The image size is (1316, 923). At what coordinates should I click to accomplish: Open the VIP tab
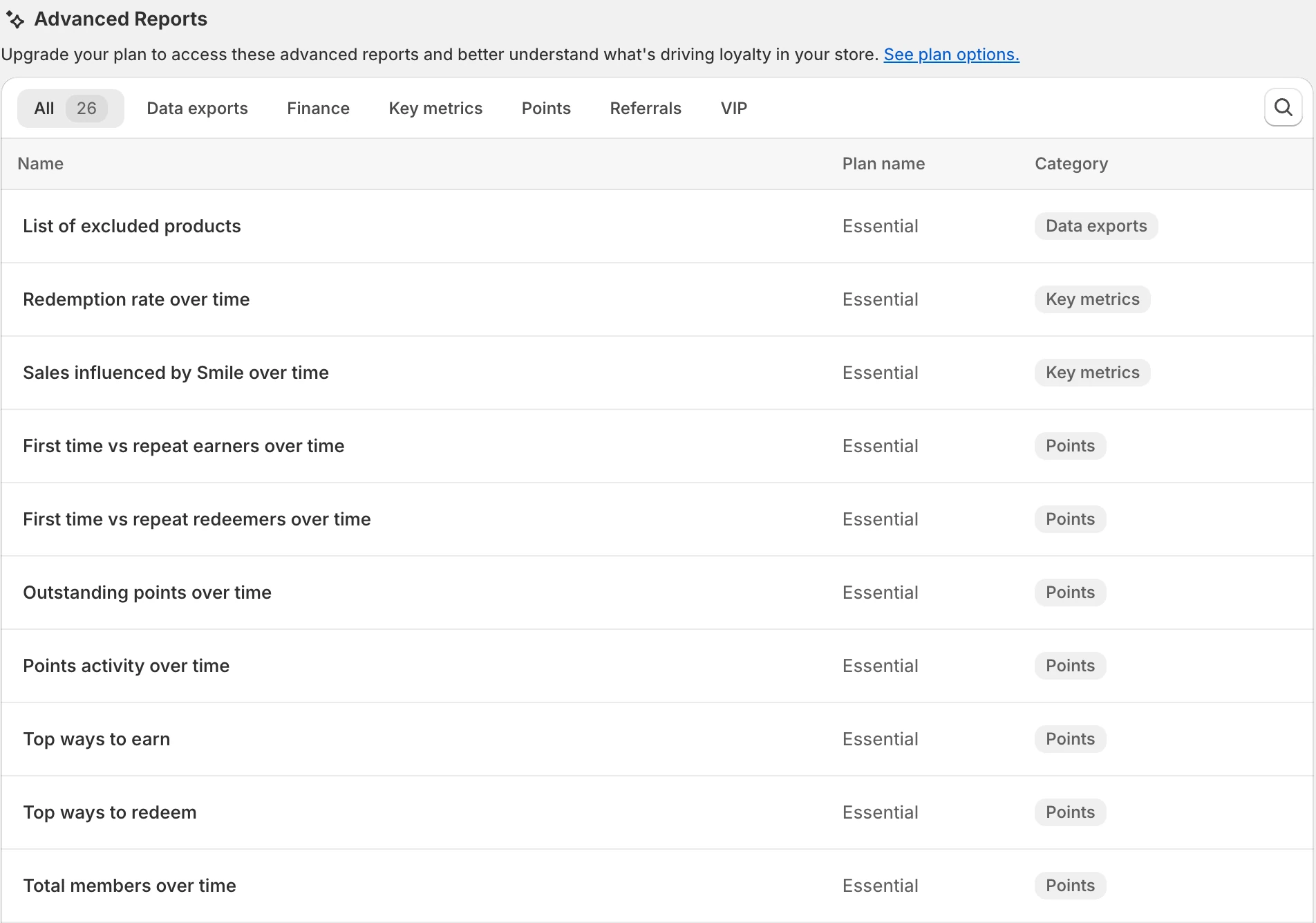click(x=733, y=109)
